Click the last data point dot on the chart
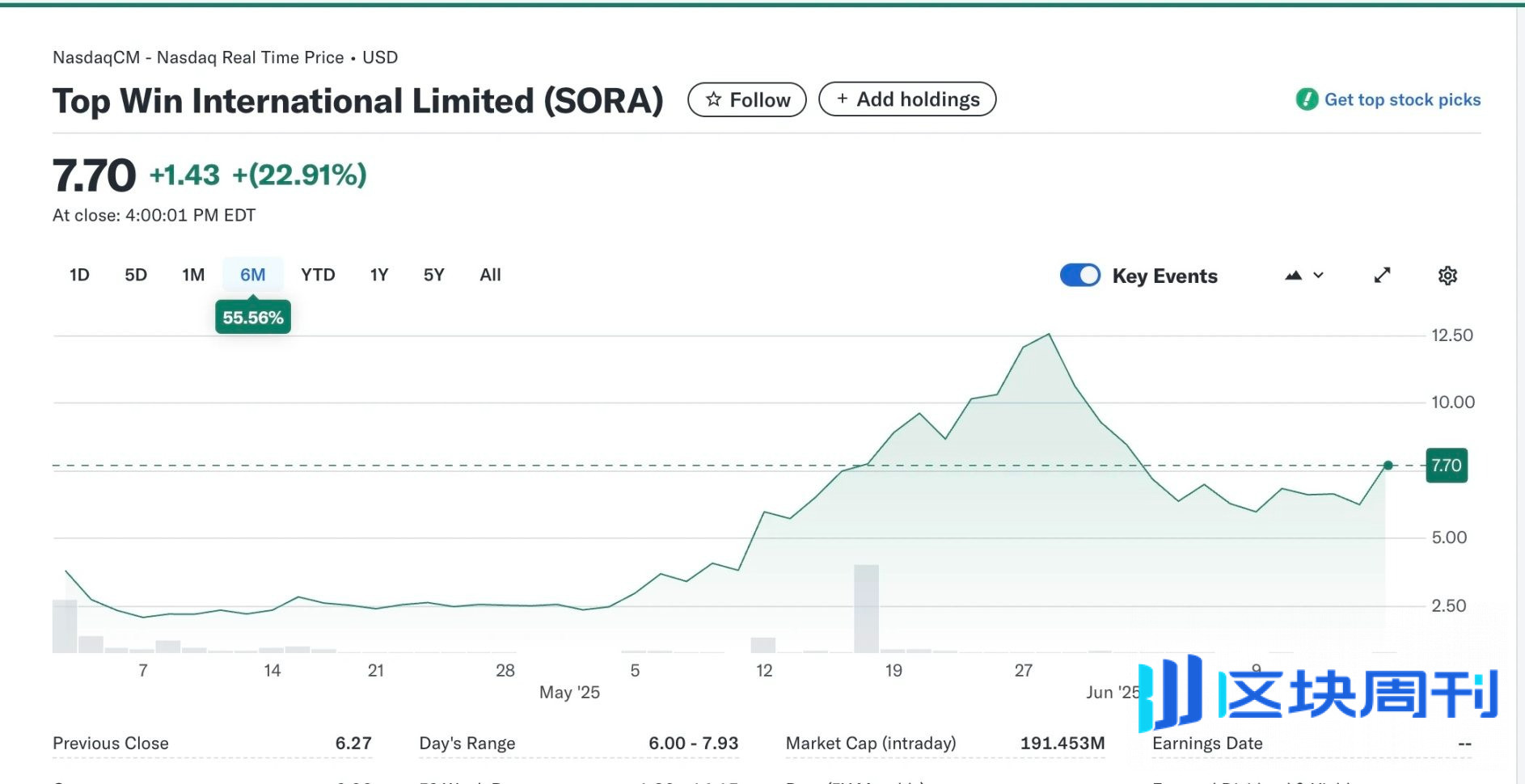This screenshot has height=784, width=1525. click(1388, 466)
